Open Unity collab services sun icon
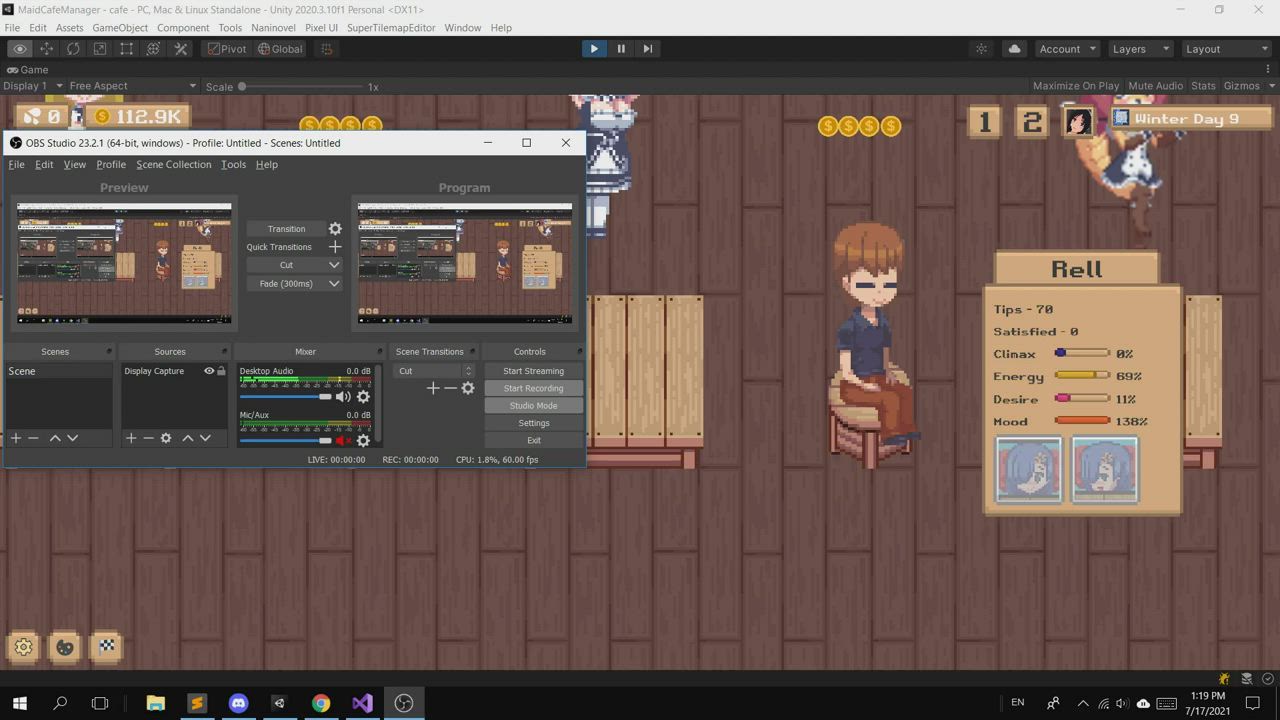The height and width of the screenshot is (720, 1280). (x=981, y=48)
